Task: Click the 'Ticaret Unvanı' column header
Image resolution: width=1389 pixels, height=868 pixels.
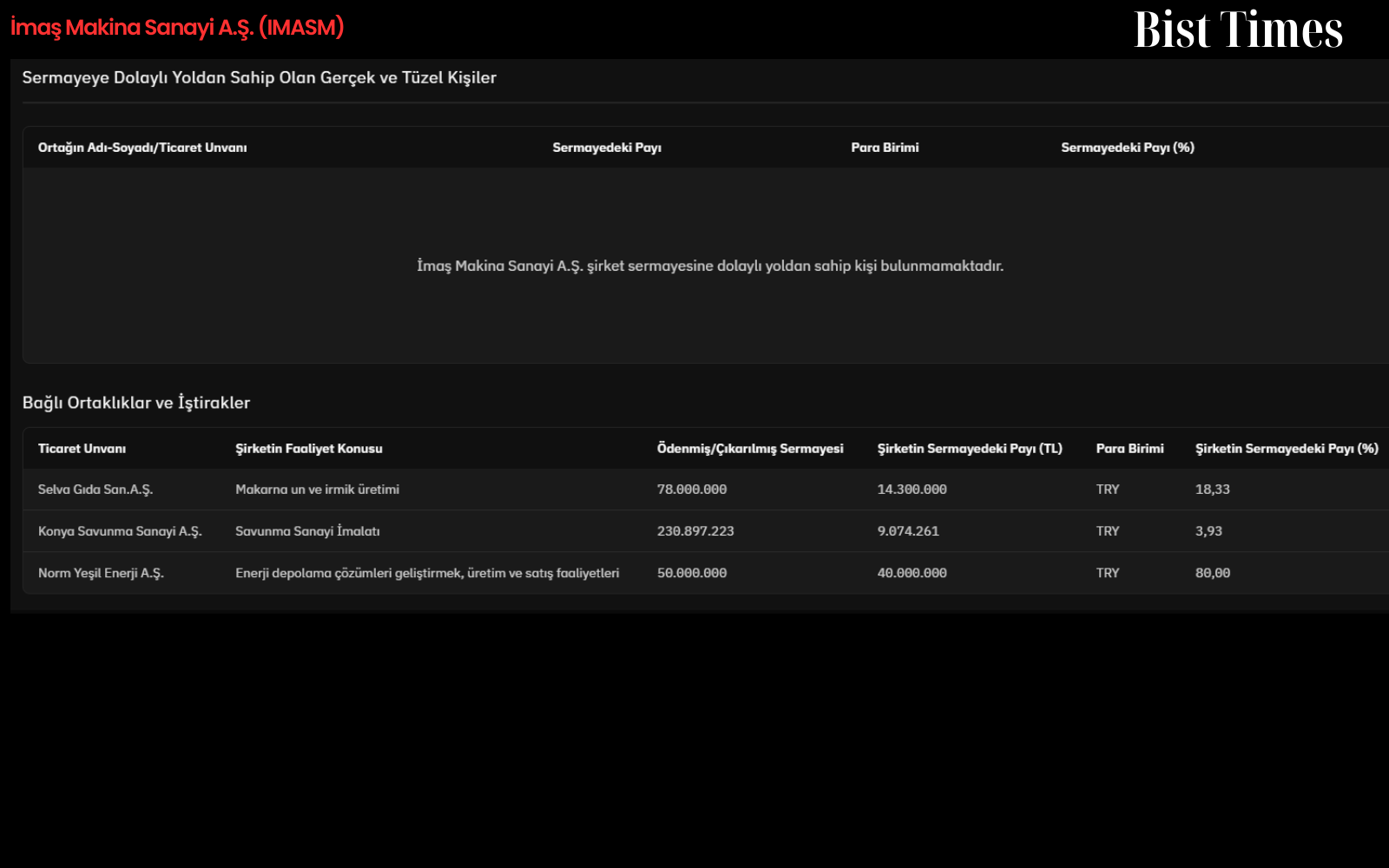Action: point(82,449)
